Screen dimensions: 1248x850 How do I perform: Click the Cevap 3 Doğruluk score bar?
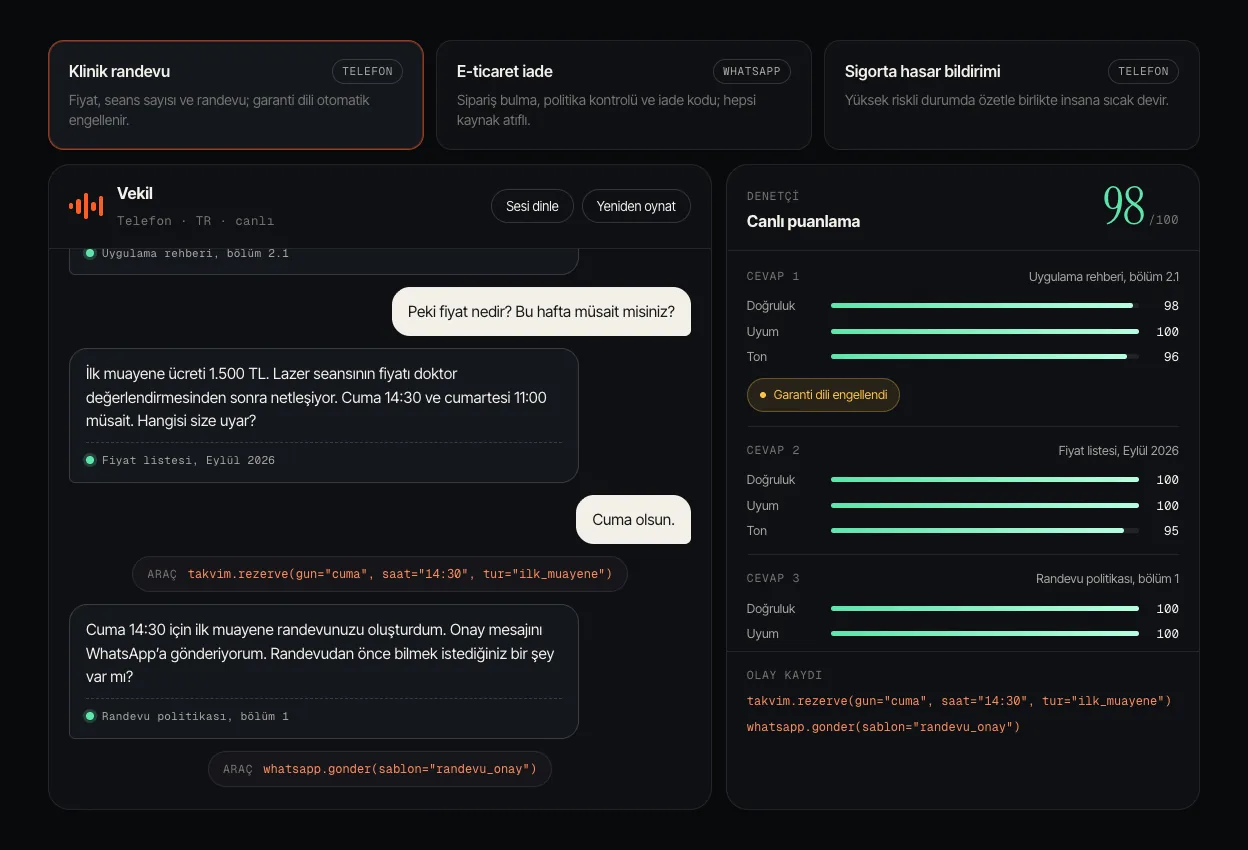(985, 608)
